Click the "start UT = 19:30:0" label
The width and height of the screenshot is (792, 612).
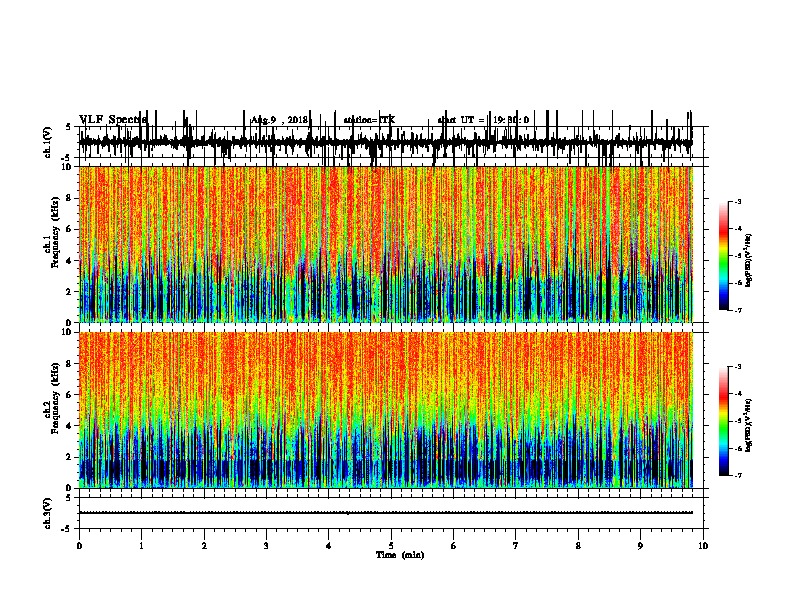(x=483, y=120)
